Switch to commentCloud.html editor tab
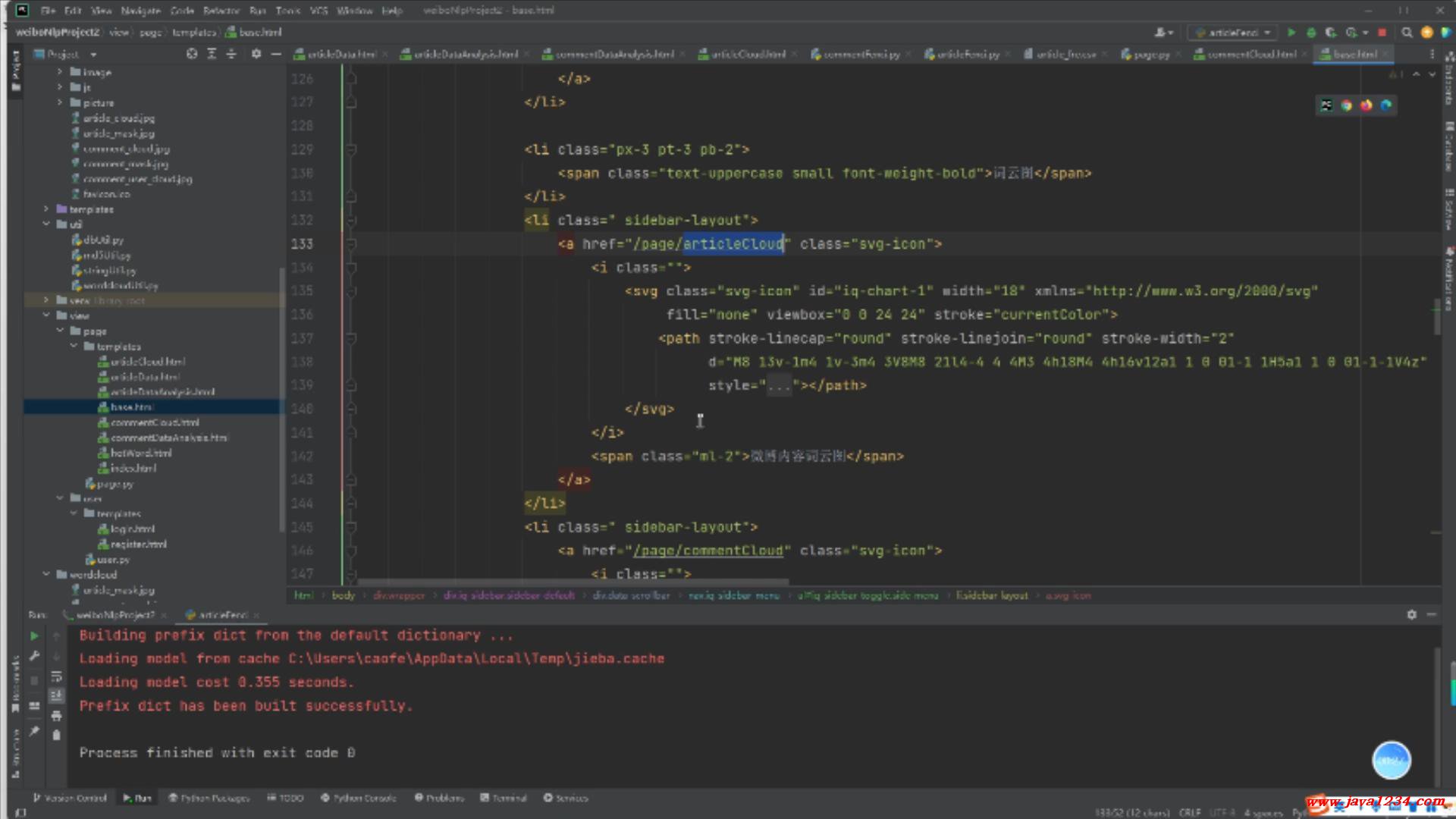This screenshot has height=819, width=1456. [x=1250, y=54]
